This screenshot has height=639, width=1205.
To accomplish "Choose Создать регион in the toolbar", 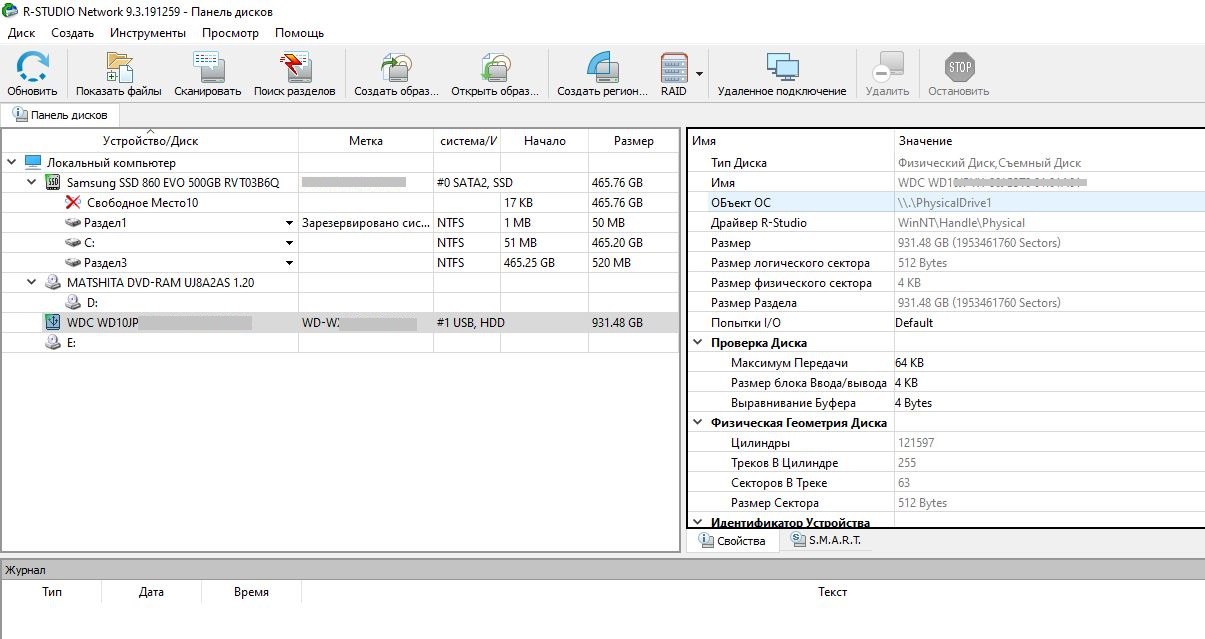I will click(602, 67).
